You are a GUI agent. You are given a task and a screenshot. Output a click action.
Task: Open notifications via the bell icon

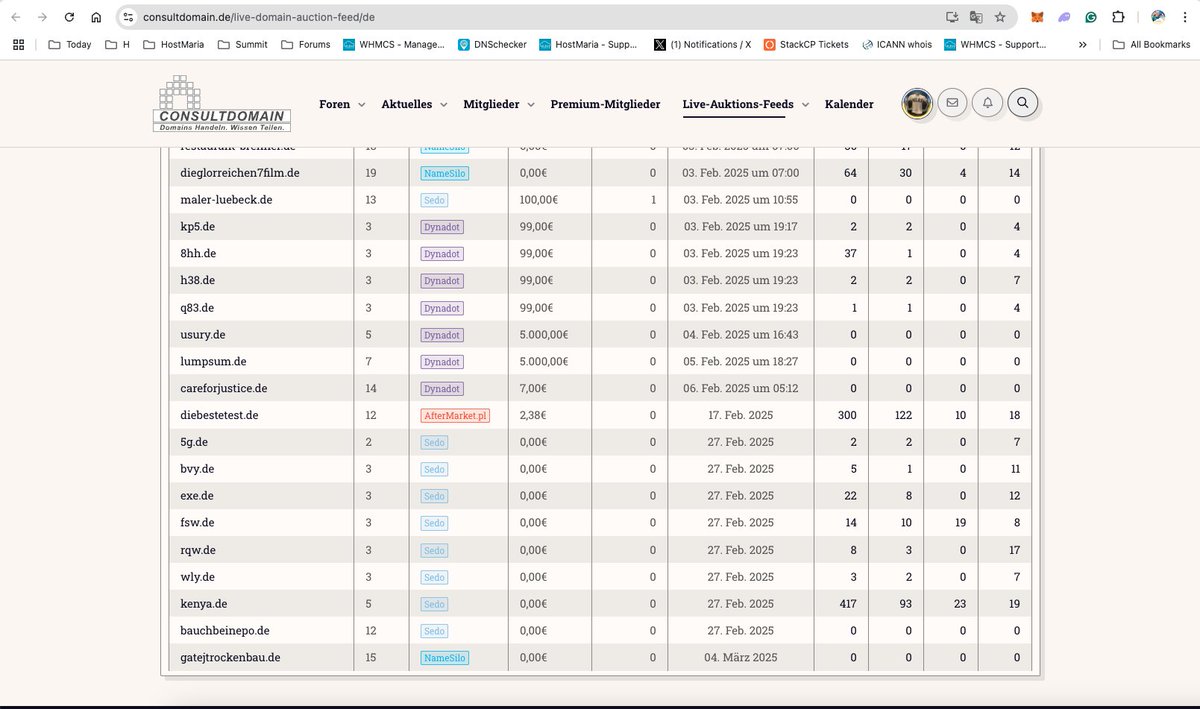[987, 103]
